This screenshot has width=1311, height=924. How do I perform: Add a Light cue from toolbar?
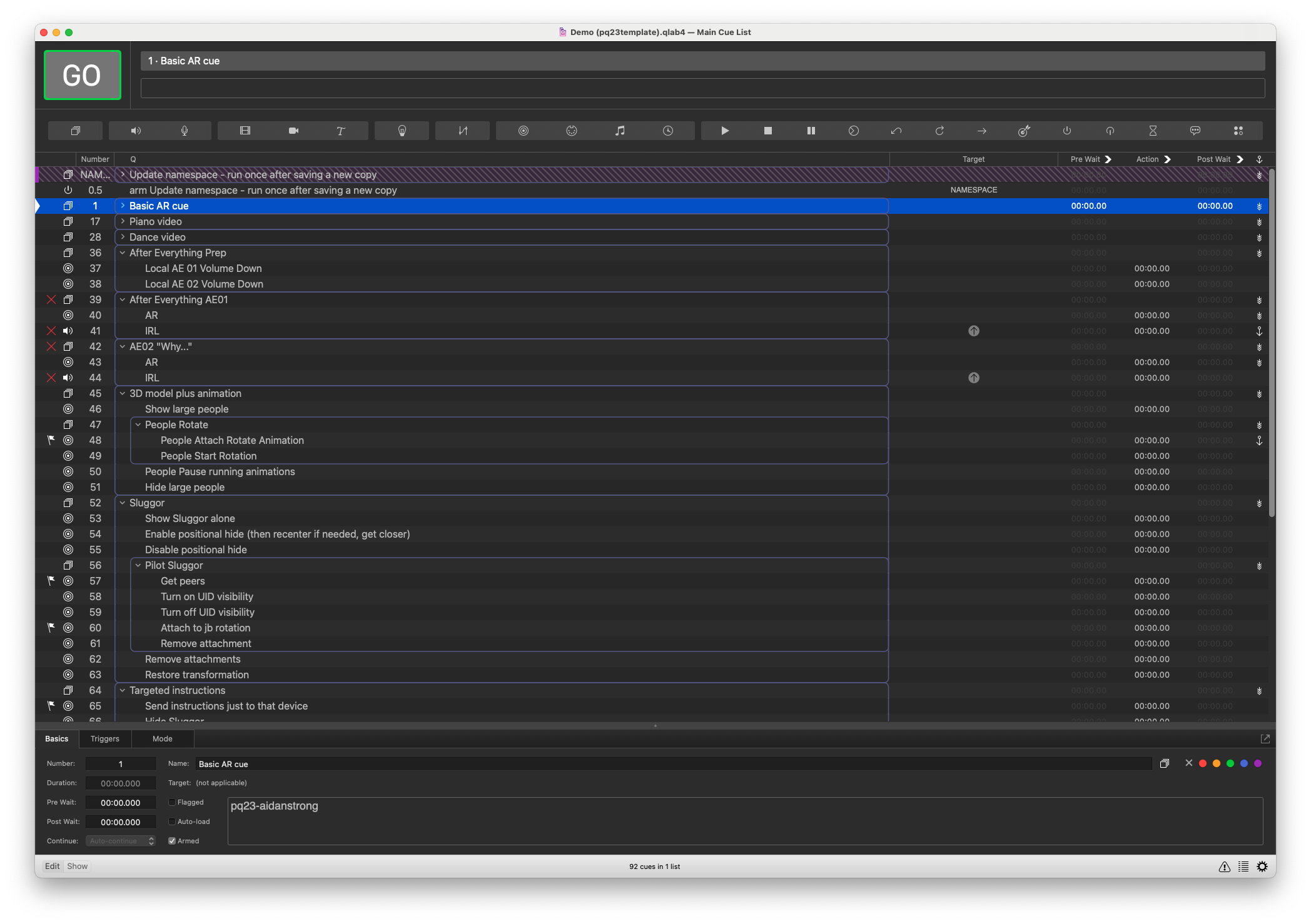point(402,131)
